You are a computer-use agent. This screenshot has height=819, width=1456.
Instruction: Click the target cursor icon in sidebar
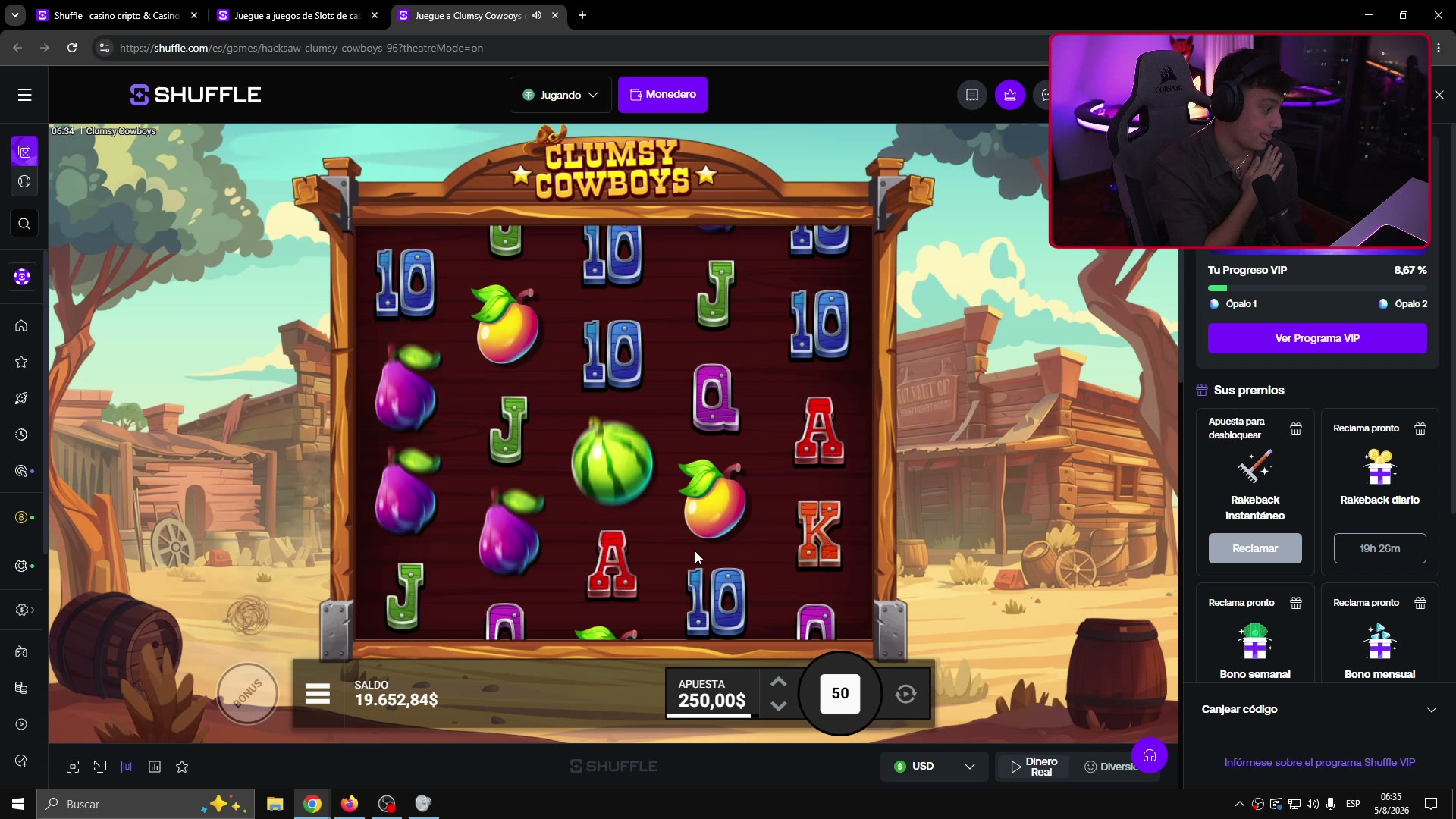tap(21, 471)
